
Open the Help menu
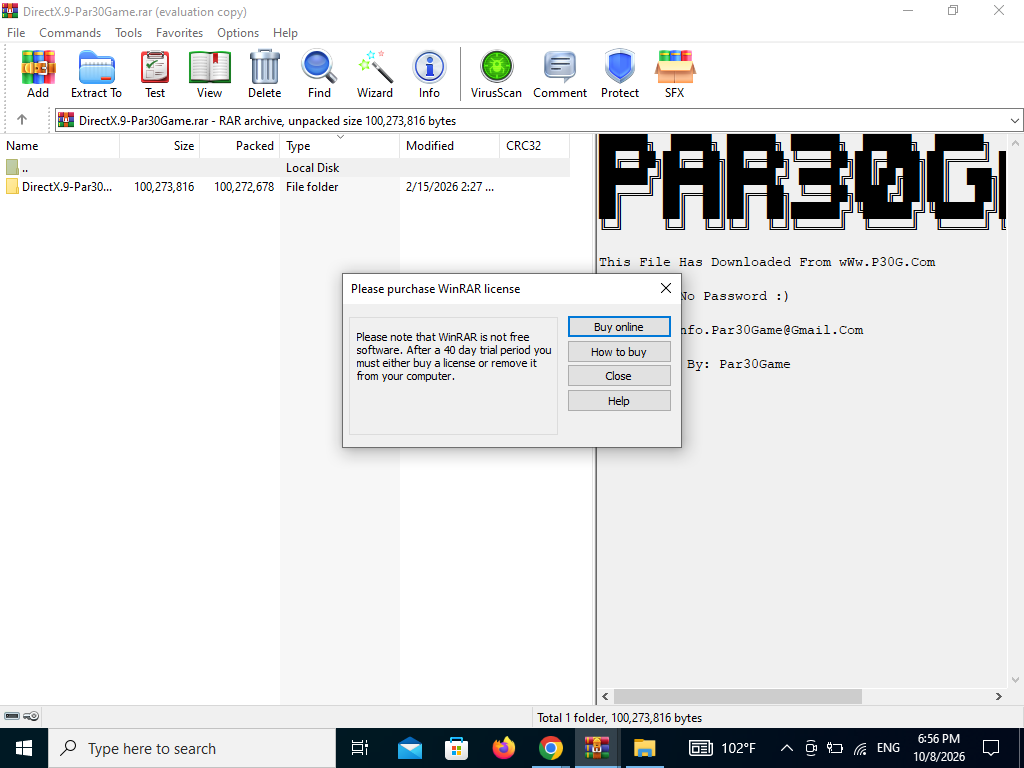tap(285, 33)
